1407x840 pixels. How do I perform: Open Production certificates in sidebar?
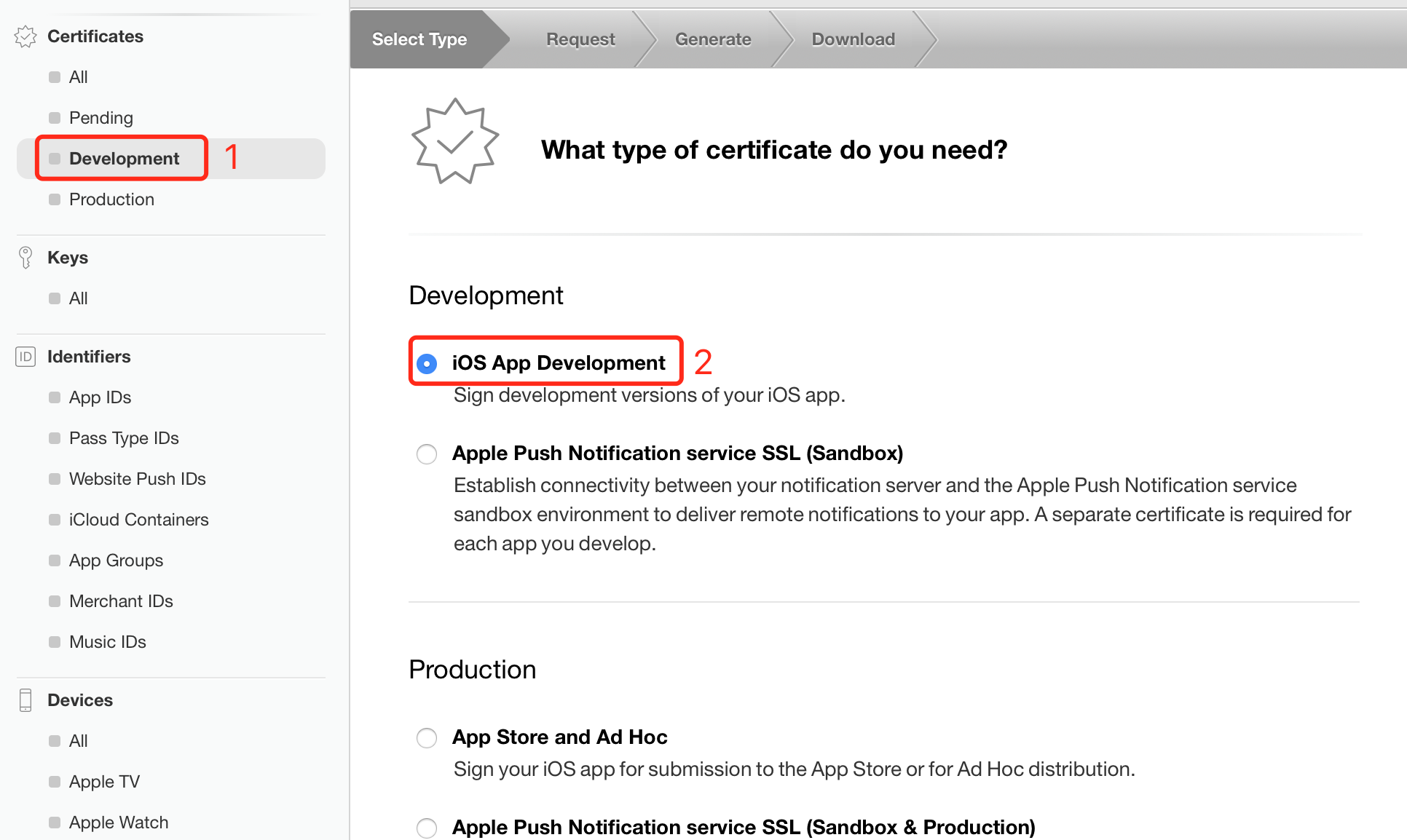[111, 199]
